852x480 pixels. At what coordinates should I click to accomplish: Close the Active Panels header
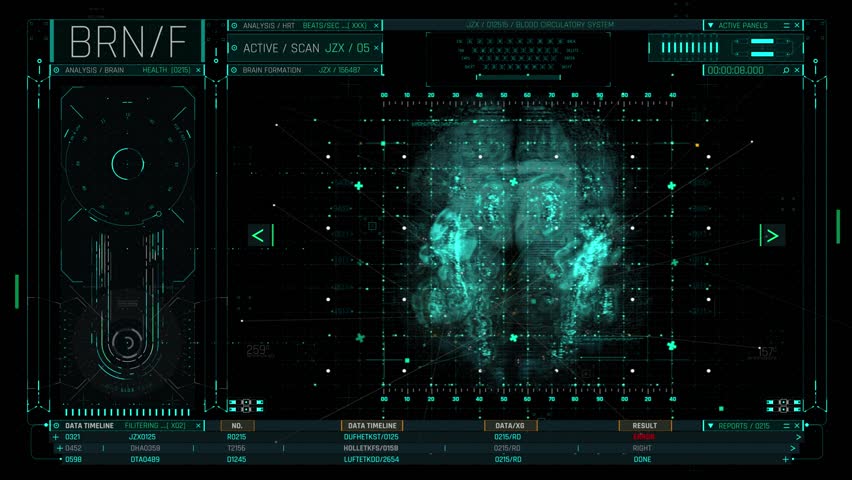coord(797,26)
